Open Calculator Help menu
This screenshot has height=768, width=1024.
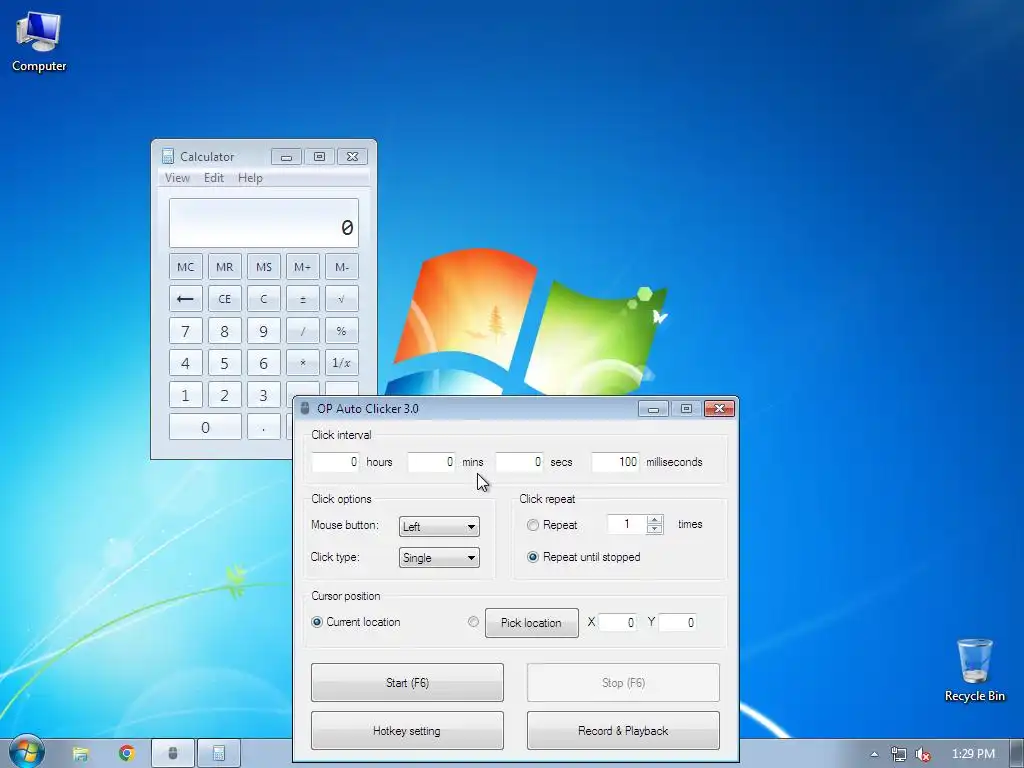click(x=250, y=178)
